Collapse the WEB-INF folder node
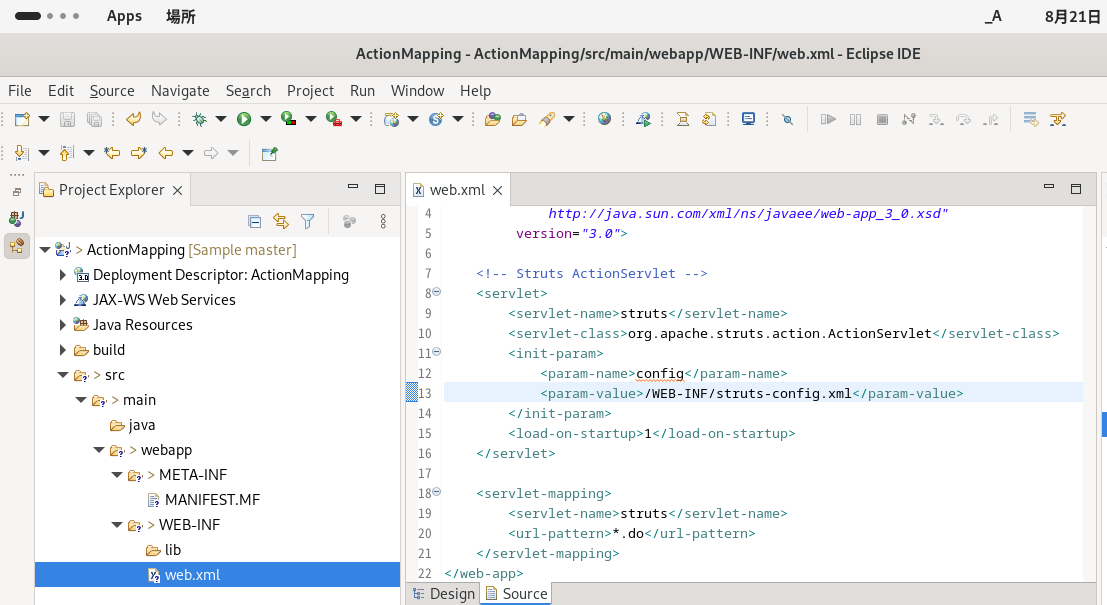 click(x=117, y=525)
